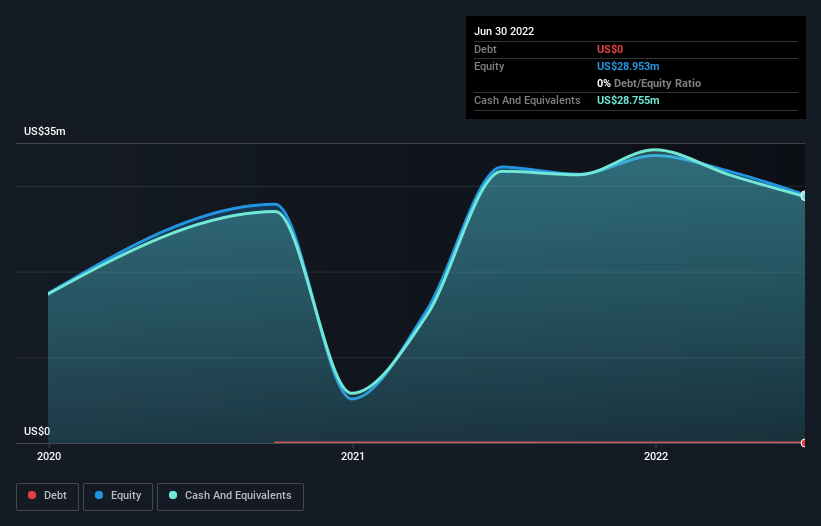Viewport: 821px width, 526px height.
Task: Click the US$35m y-axis label
Action: 45,131
